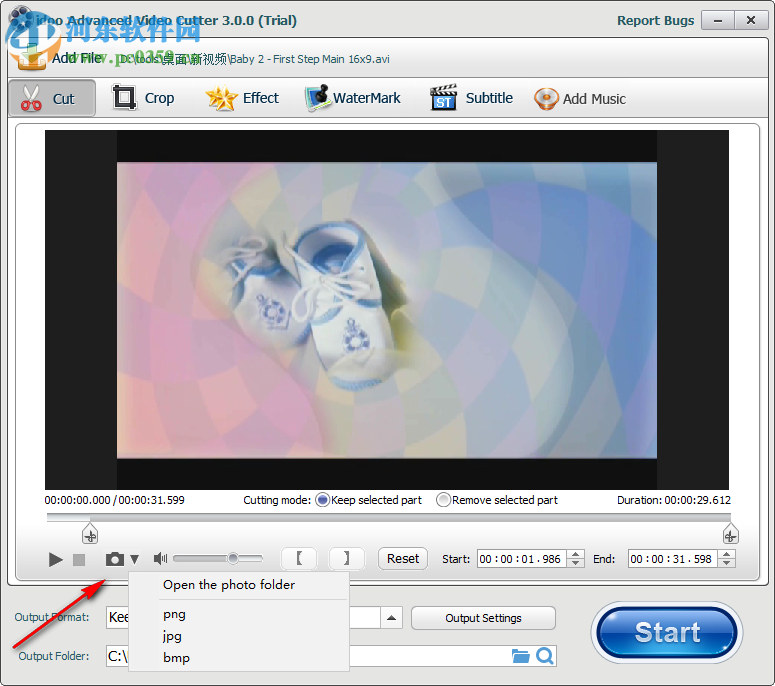Open the WaterMark tab
Viewport: 775px width, 686px height.
point(353,98)
